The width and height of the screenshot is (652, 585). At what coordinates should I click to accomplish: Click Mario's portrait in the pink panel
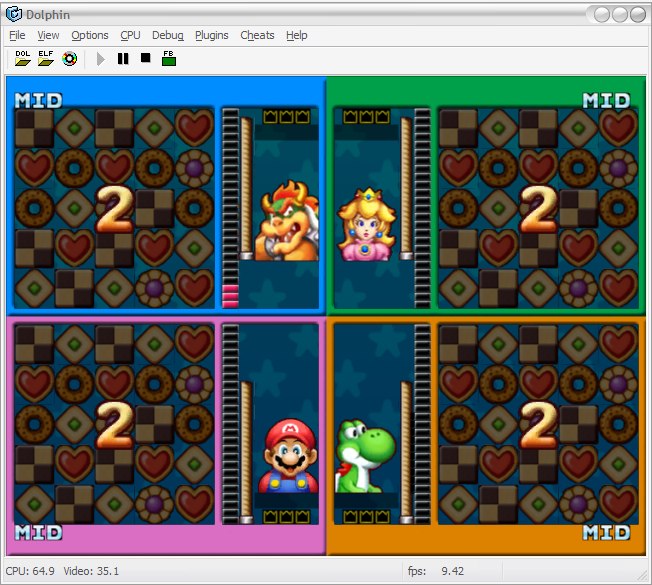click(289, 456)
